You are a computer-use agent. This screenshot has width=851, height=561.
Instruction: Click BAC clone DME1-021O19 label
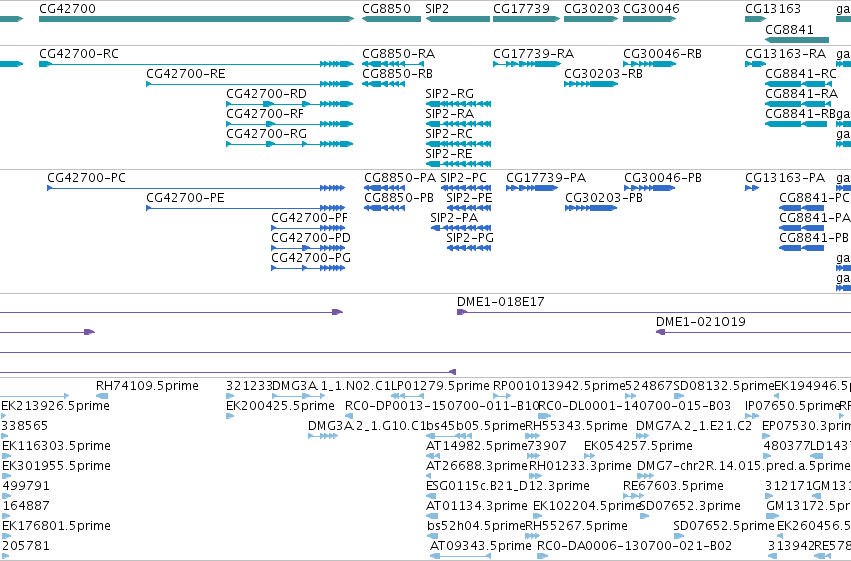click(701, 322)
